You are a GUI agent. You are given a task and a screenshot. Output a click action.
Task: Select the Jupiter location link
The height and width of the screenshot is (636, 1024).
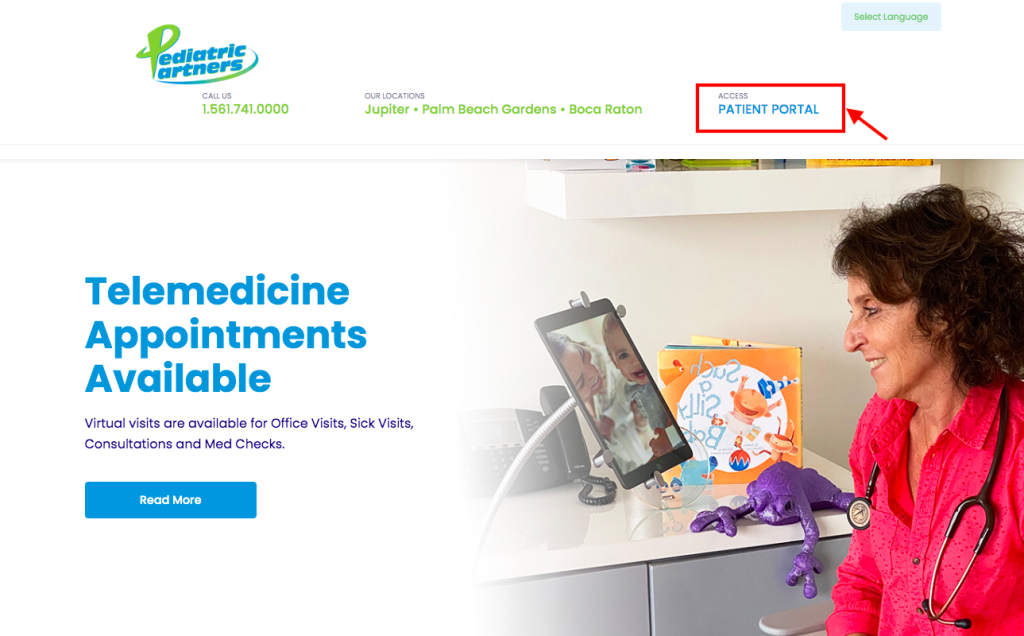pos(387,109)
